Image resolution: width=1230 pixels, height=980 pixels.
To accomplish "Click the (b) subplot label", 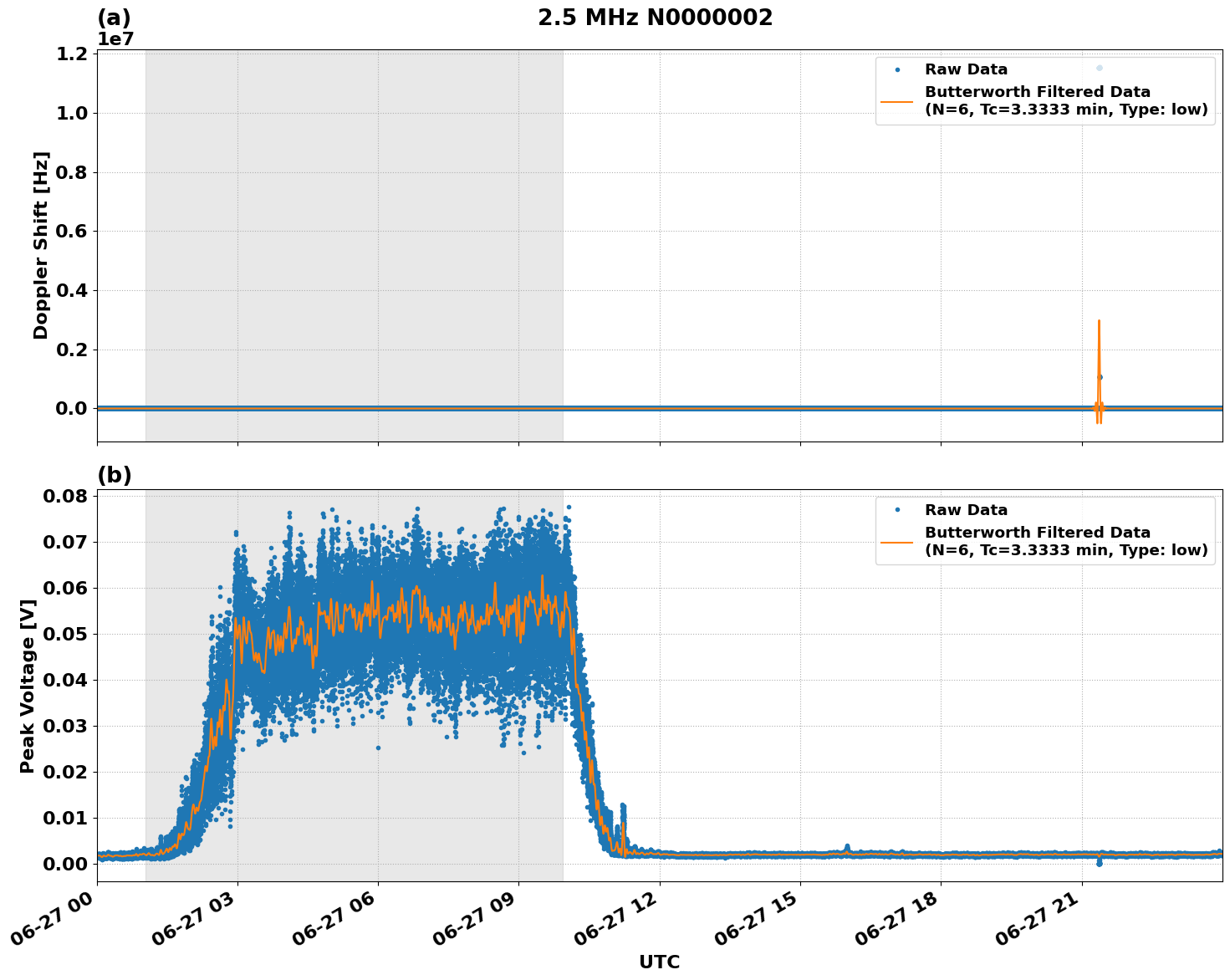I will coord(115,475).
